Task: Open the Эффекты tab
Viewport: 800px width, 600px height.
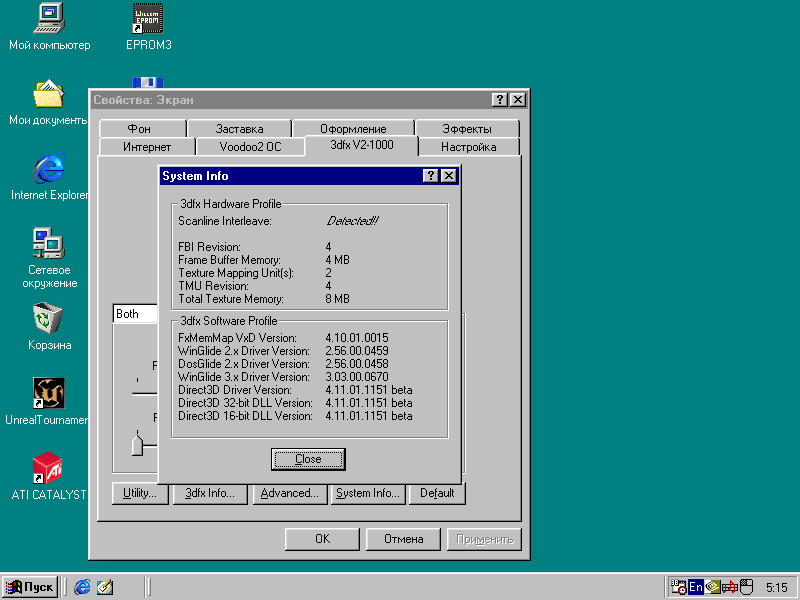Action: pos(467,129)
